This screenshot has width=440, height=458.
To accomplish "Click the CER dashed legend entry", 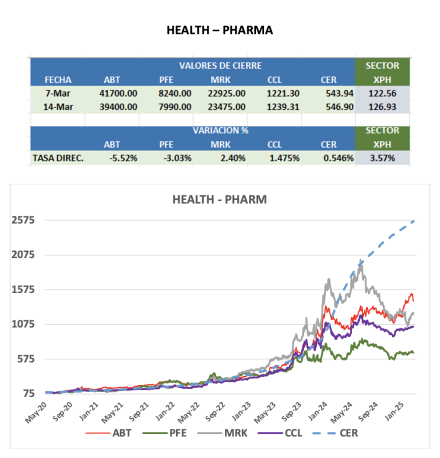I will point(335,433).
